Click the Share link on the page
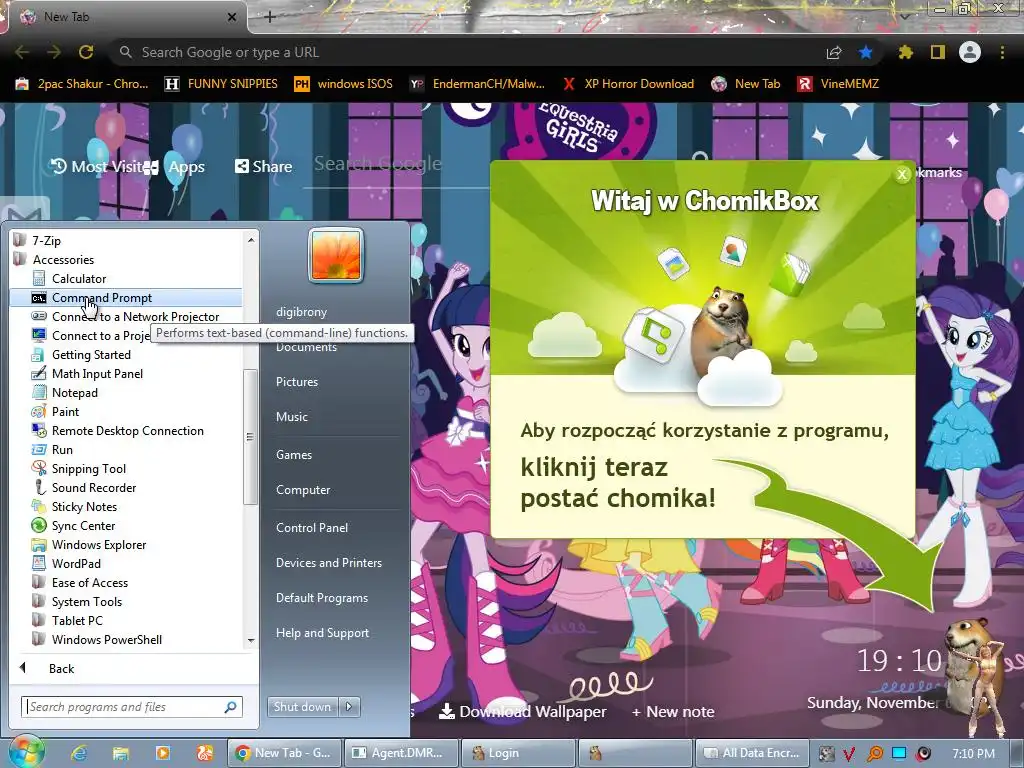The width and height of the screenshot is (1024, 768). pyautogui.click(x=264, y=167)
